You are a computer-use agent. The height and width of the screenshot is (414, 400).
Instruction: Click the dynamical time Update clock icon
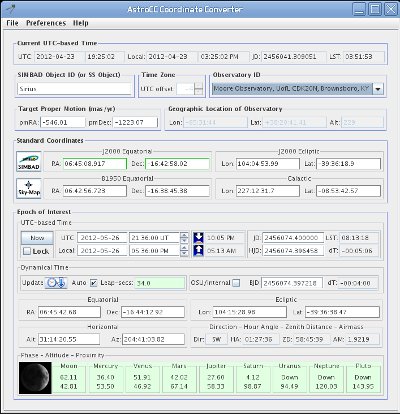coord(56,283)
